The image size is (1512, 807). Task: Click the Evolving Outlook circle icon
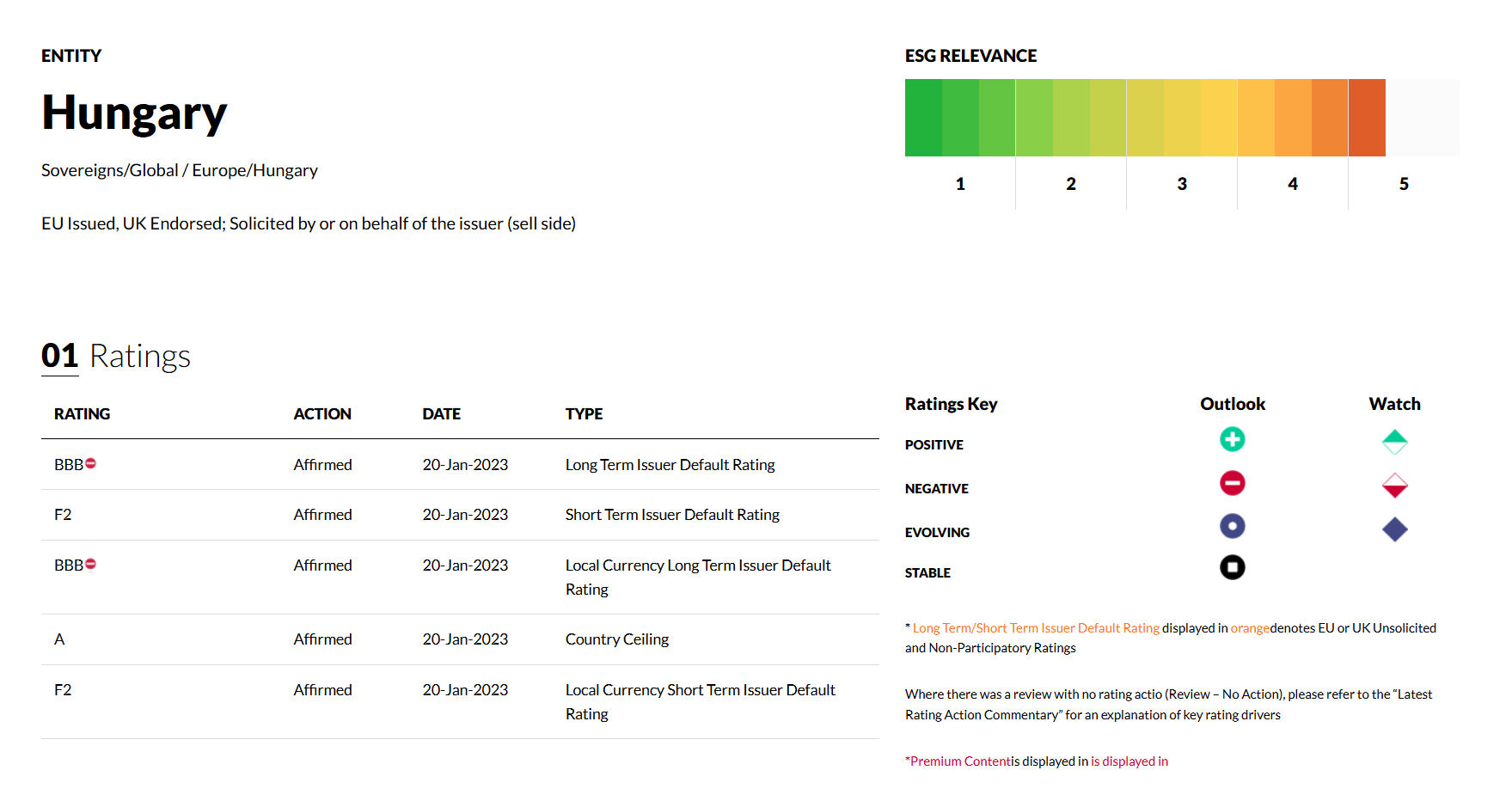coord(1232,526)
